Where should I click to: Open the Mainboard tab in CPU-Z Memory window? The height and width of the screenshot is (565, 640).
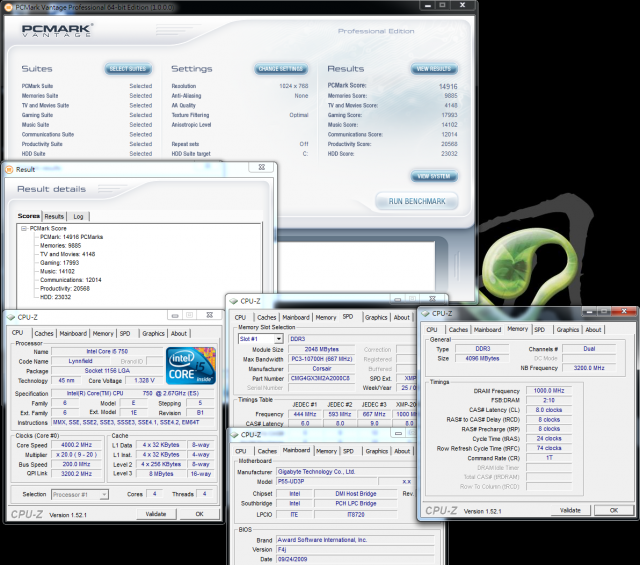[x=487, y=330]
